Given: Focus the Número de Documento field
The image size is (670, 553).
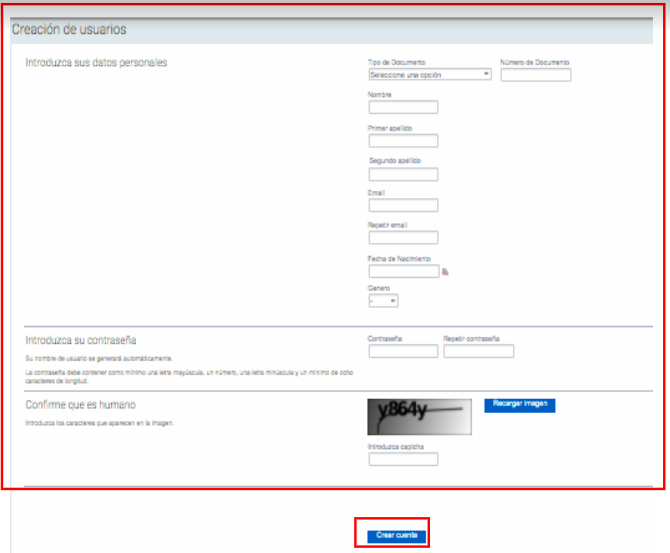Looking at the screenshot, I should tap(535, 75).
